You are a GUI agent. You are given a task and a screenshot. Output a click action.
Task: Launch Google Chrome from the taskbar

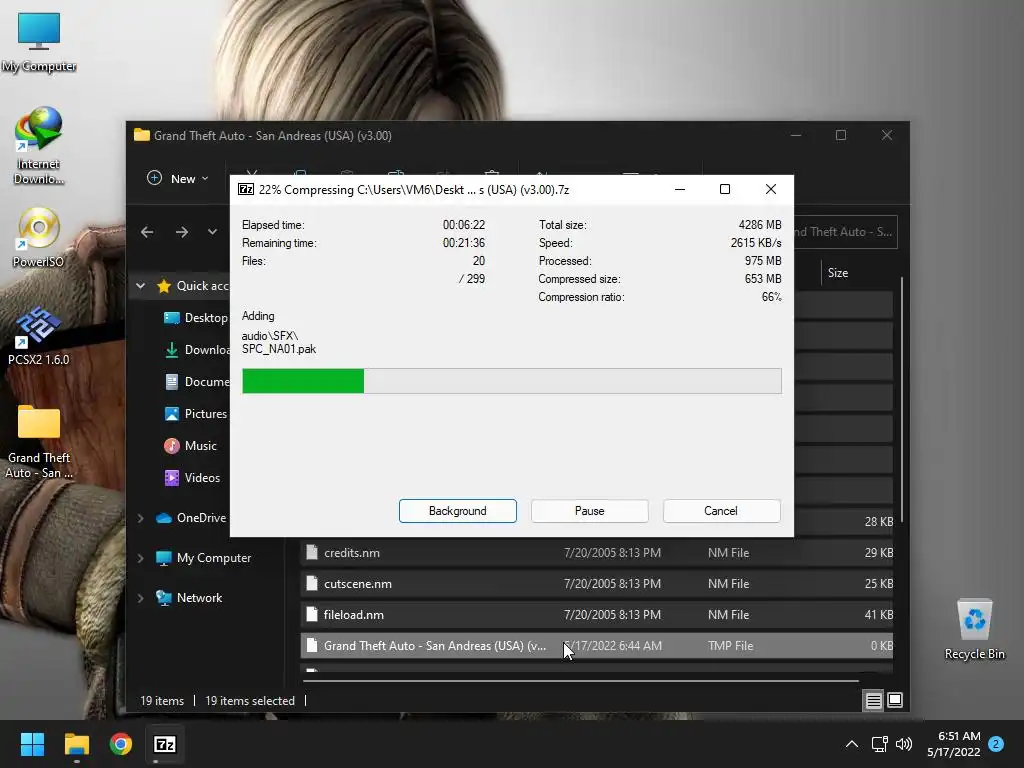tap(121, 744)
